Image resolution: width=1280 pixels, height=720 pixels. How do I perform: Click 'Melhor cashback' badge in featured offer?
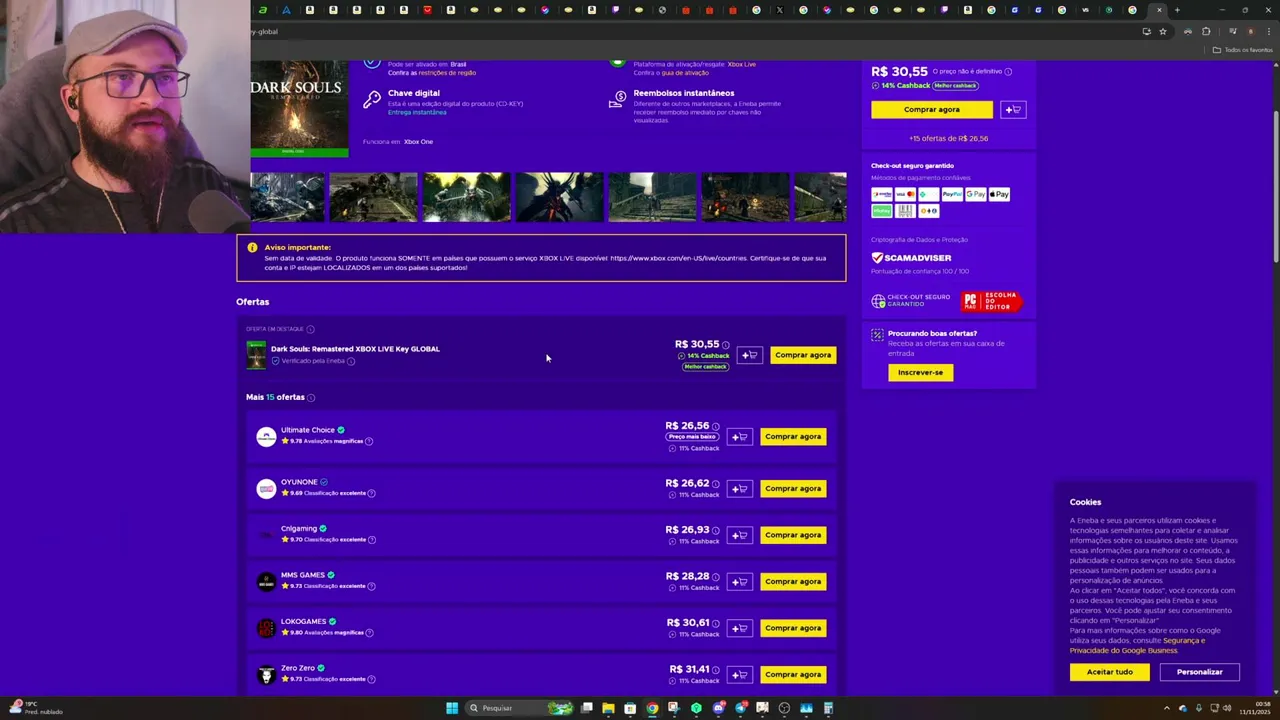(705, 367)
